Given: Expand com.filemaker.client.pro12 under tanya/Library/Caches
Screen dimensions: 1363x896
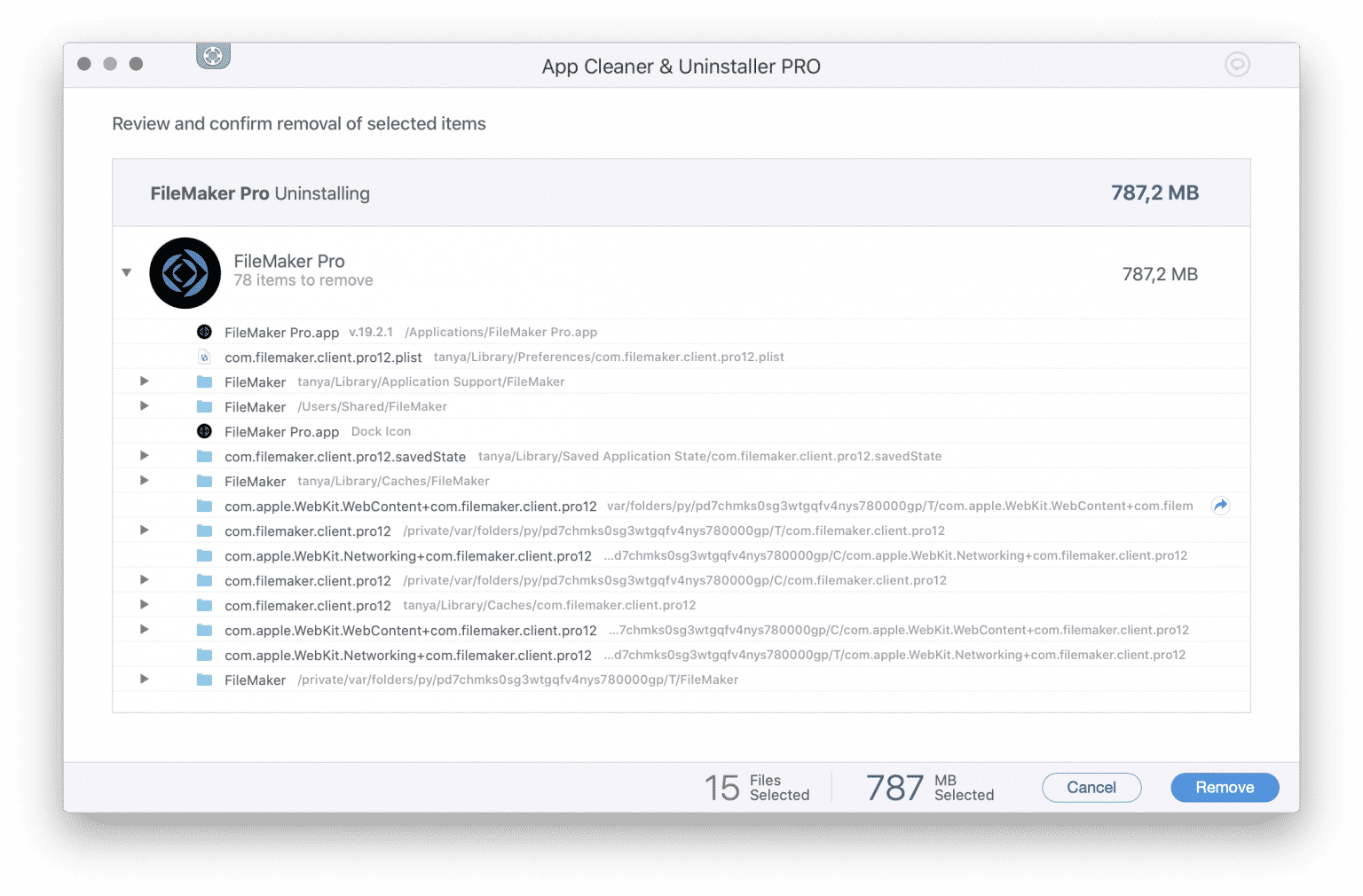Looking at the screenshot, I should click(144, 605).
